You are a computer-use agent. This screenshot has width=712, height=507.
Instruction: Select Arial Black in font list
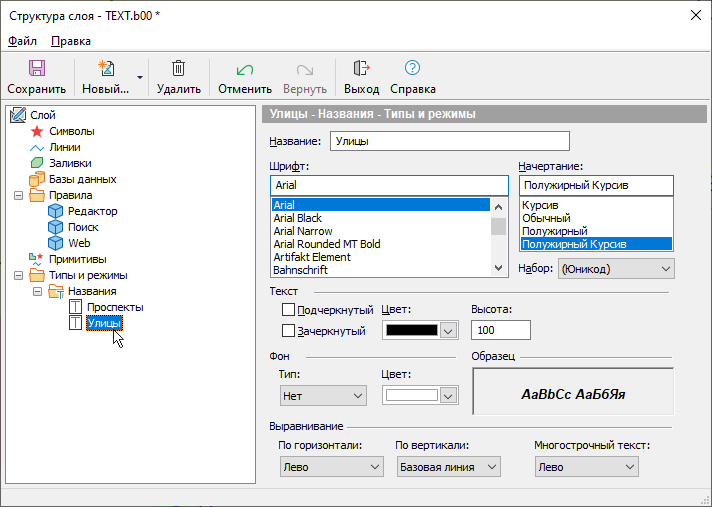[298, 218]
